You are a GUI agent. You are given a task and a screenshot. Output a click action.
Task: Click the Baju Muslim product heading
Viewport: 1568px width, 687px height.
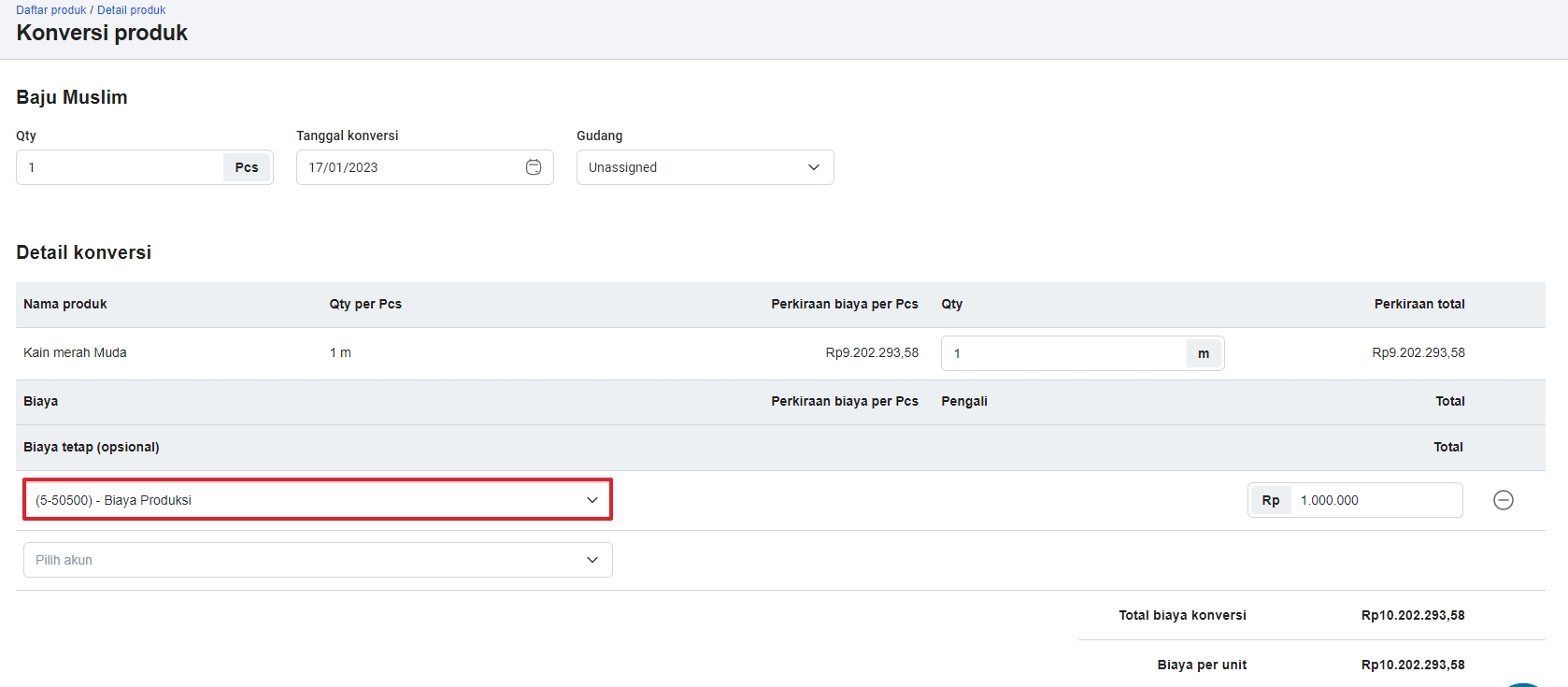coord(72,97)
